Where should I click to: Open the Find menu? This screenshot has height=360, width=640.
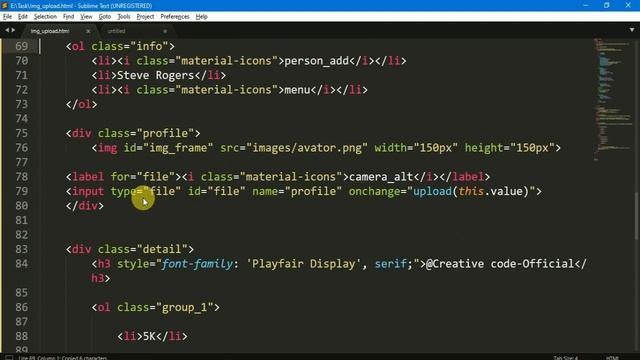pyautogui.click(x=68, y=17)
